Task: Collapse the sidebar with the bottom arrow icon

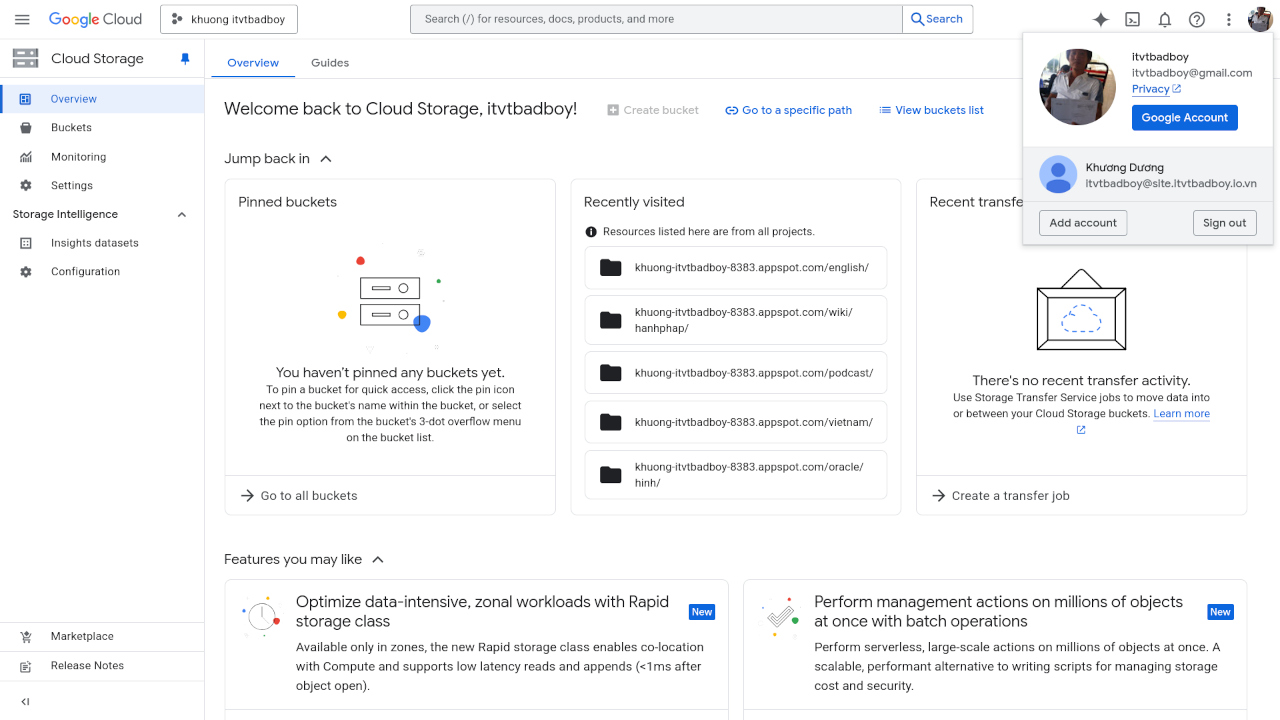Action: (x=26, y=702)
